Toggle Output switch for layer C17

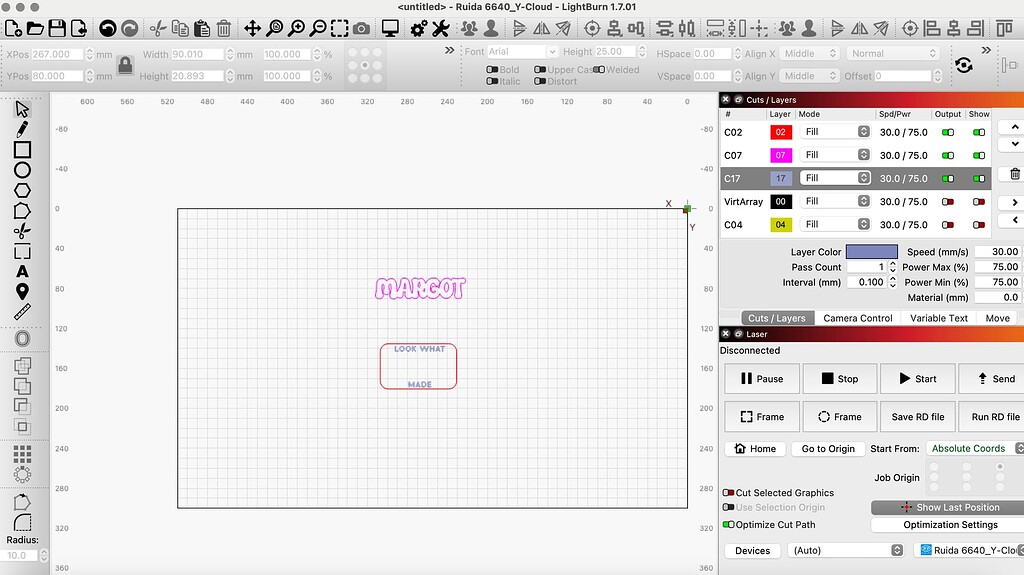(x=948, y=178)
